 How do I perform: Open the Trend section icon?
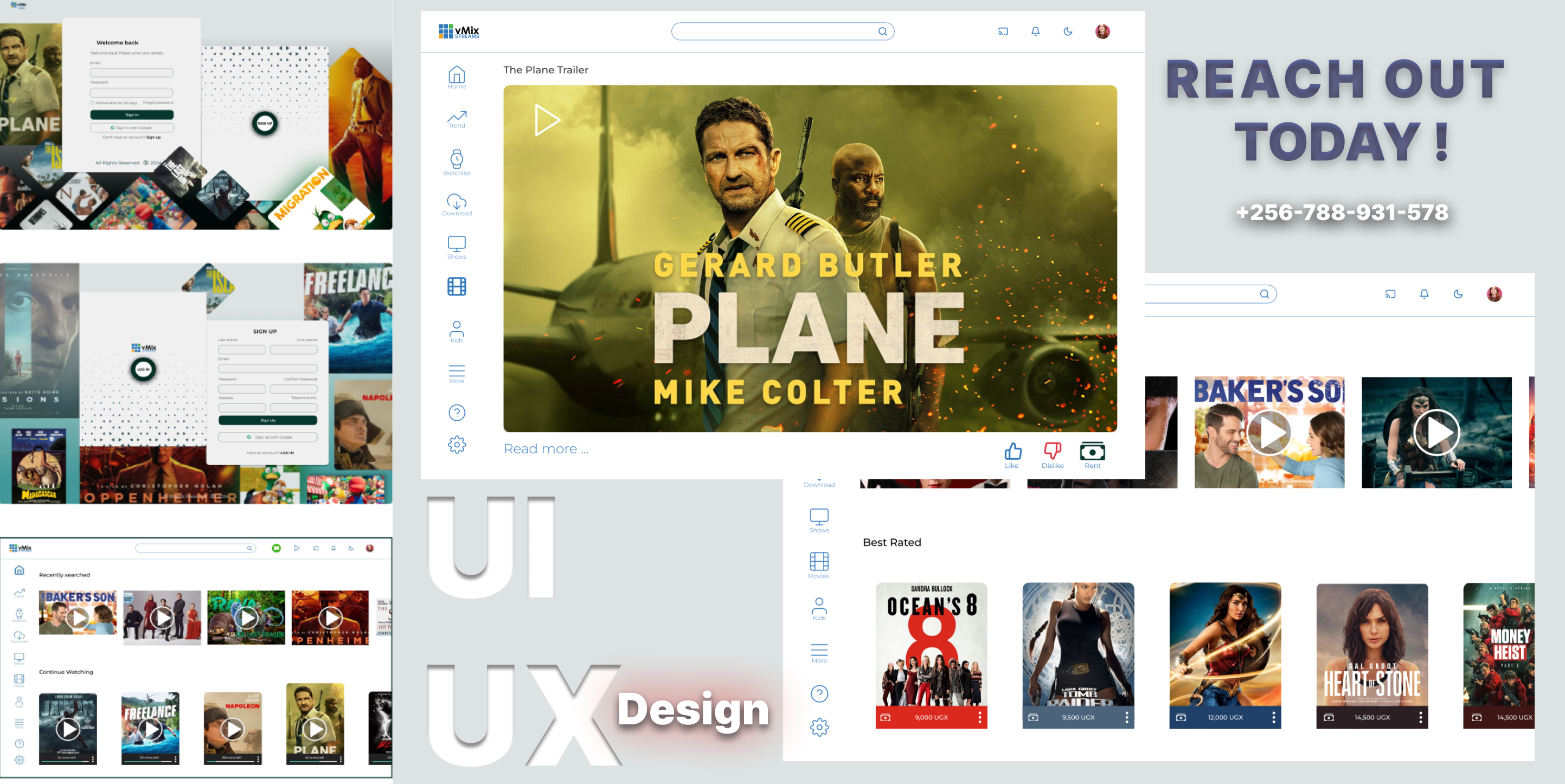pyautogui.click(x=457, y=119)
